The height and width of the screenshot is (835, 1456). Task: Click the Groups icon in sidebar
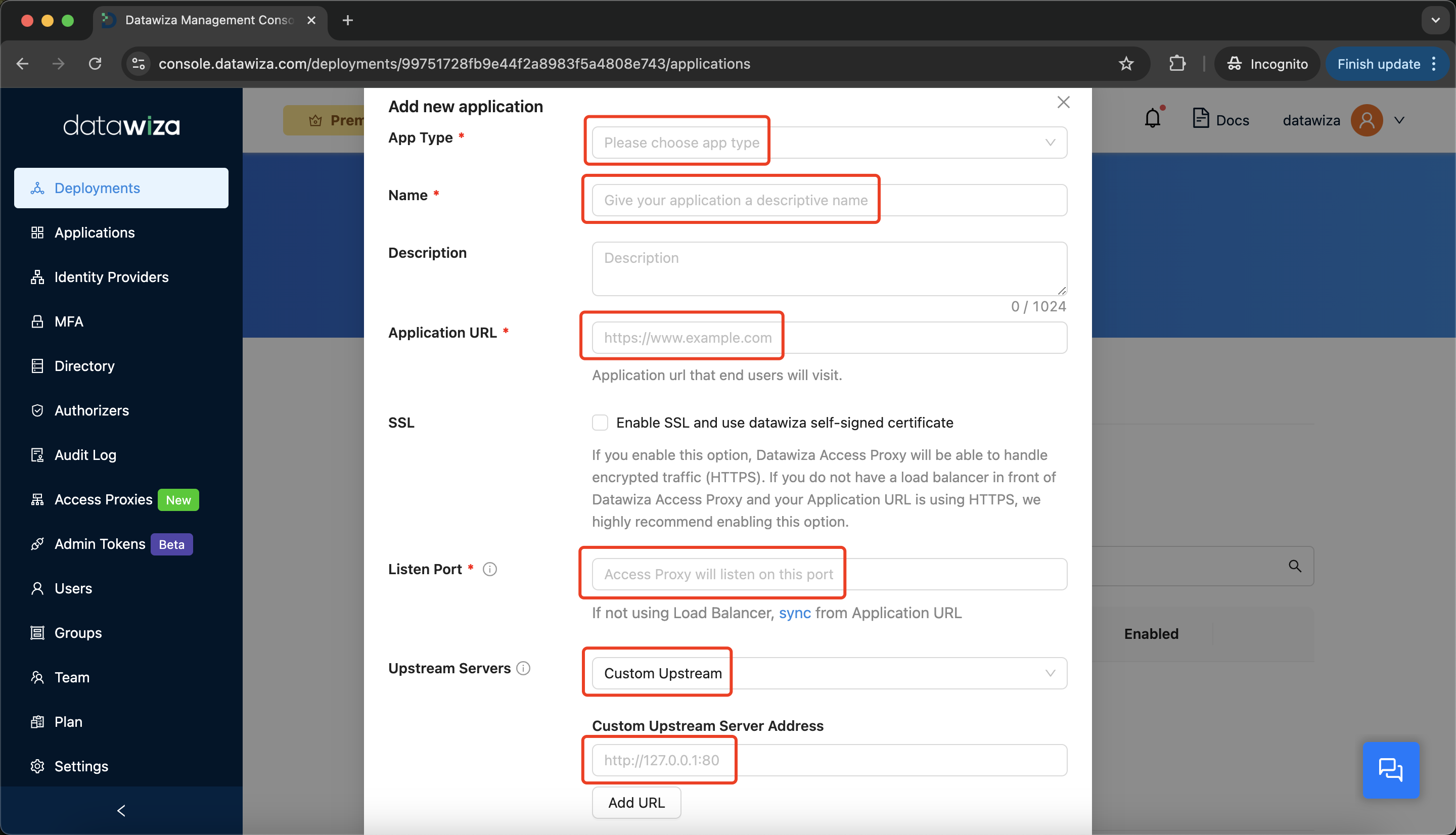click(37, 632)
